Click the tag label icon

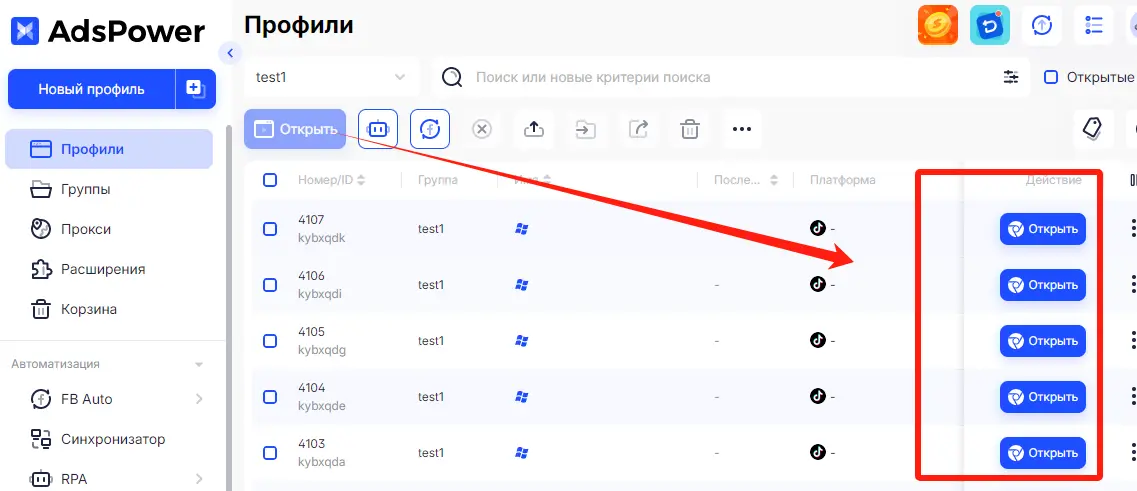coord(1093,129)
